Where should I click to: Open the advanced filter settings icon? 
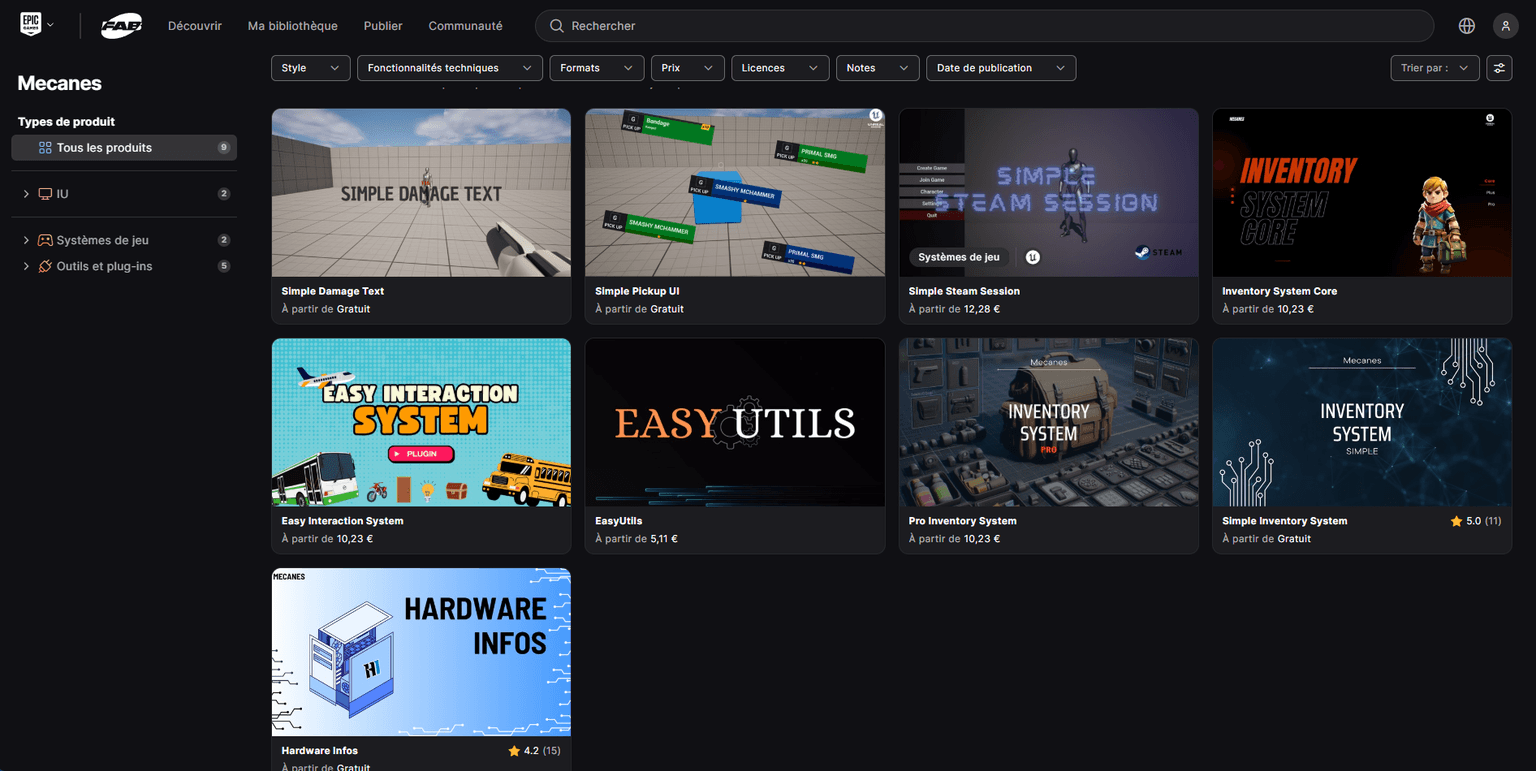coord(1499,68)
